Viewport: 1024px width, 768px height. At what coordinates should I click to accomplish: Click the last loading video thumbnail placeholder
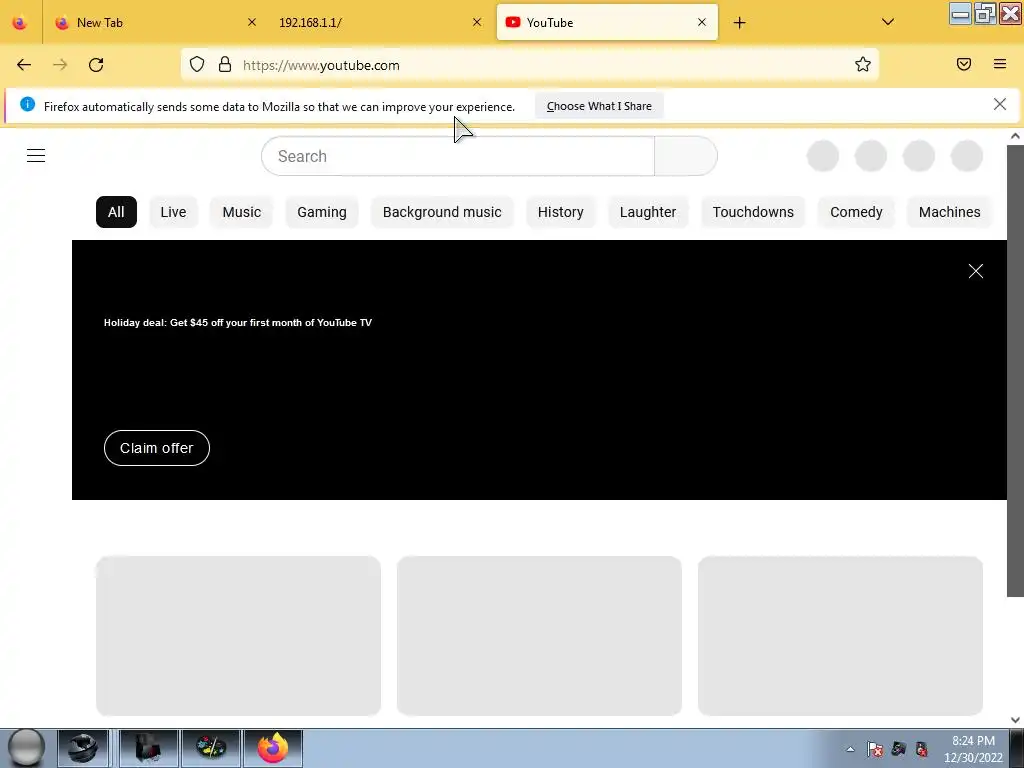pyautogui.click(x=840, y=636)
